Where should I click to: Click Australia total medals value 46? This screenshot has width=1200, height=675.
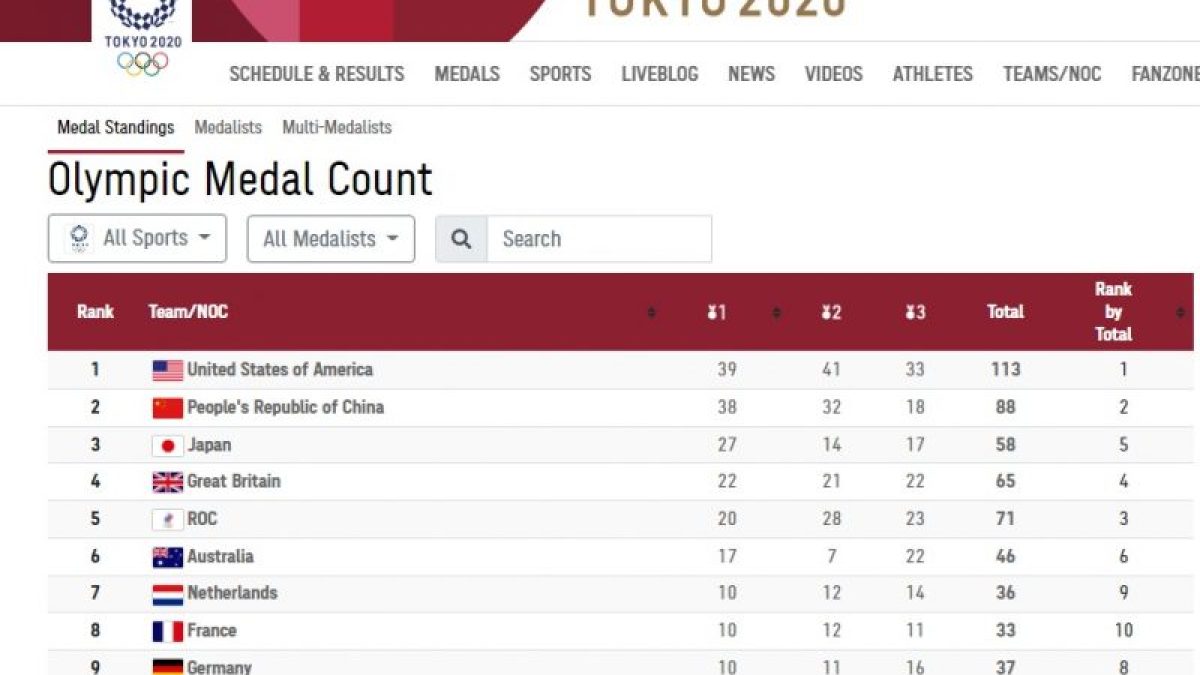click(1006, 557)
